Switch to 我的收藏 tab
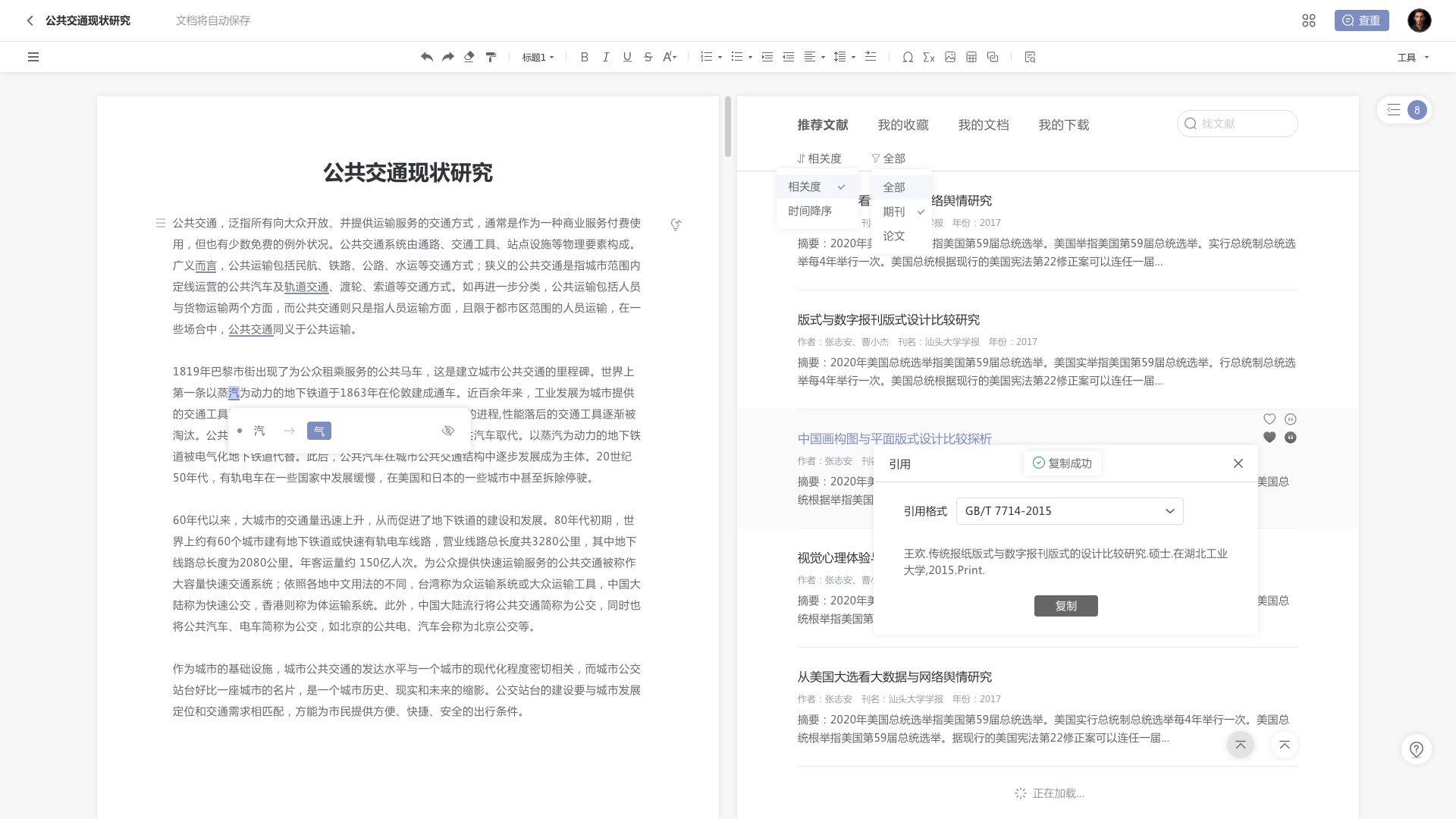The width and height of the screenshot is (1456, 819). (903, 125)
